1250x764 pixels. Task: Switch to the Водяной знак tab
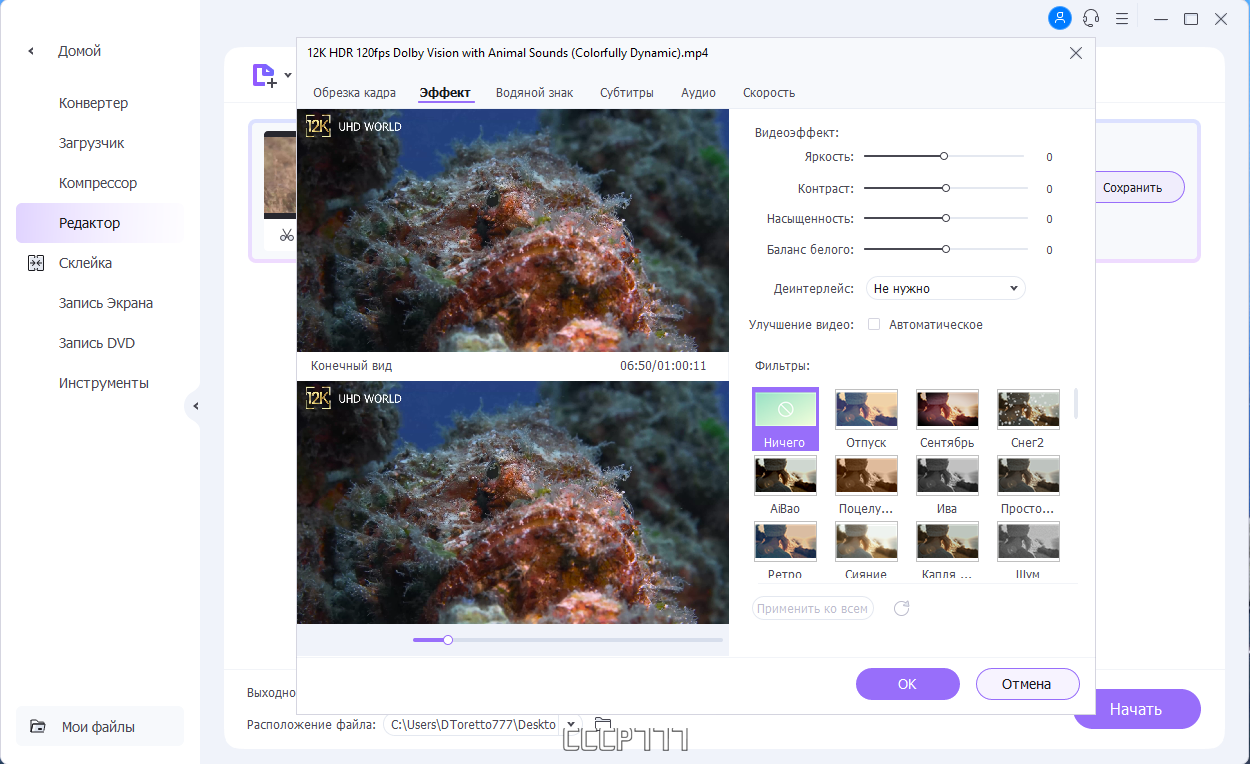point(535,92)
